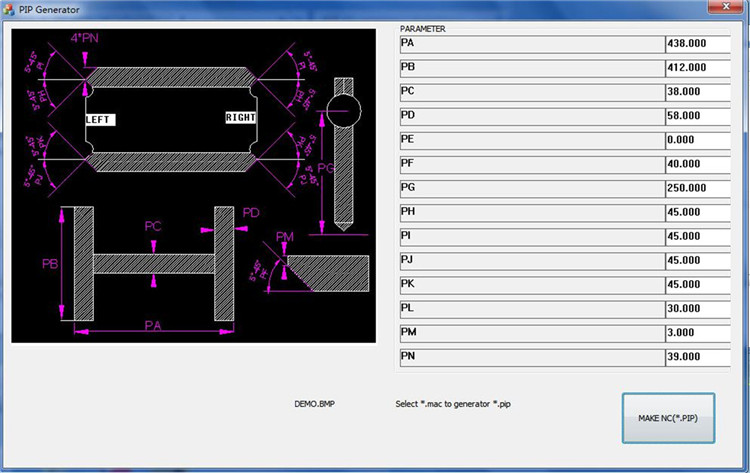This screenshot has width=750, height=473.
Task: Select the PB value field 412.000
Action: [697, 68]
